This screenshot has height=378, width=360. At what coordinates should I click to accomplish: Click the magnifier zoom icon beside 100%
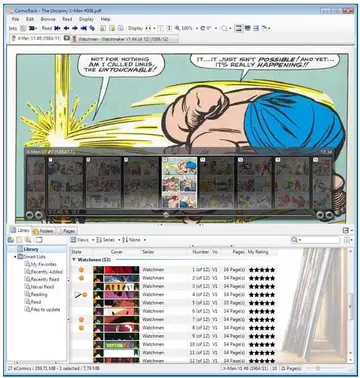(177, 28)
